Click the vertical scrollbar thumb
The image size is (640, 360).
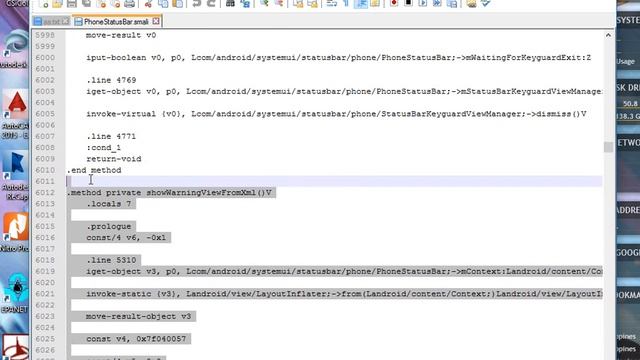(608, 147)
